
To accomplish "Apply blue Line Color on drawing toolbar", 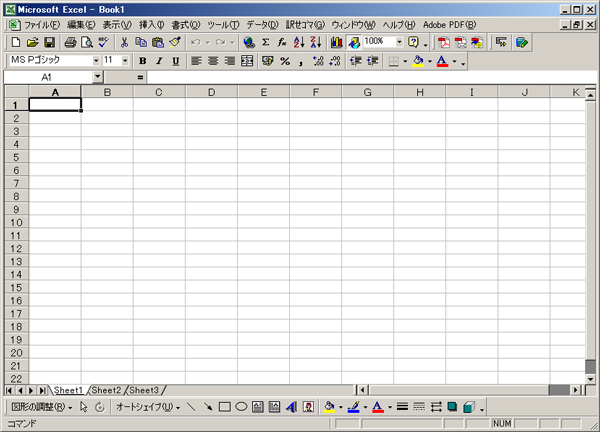I will tap(354, 407).
